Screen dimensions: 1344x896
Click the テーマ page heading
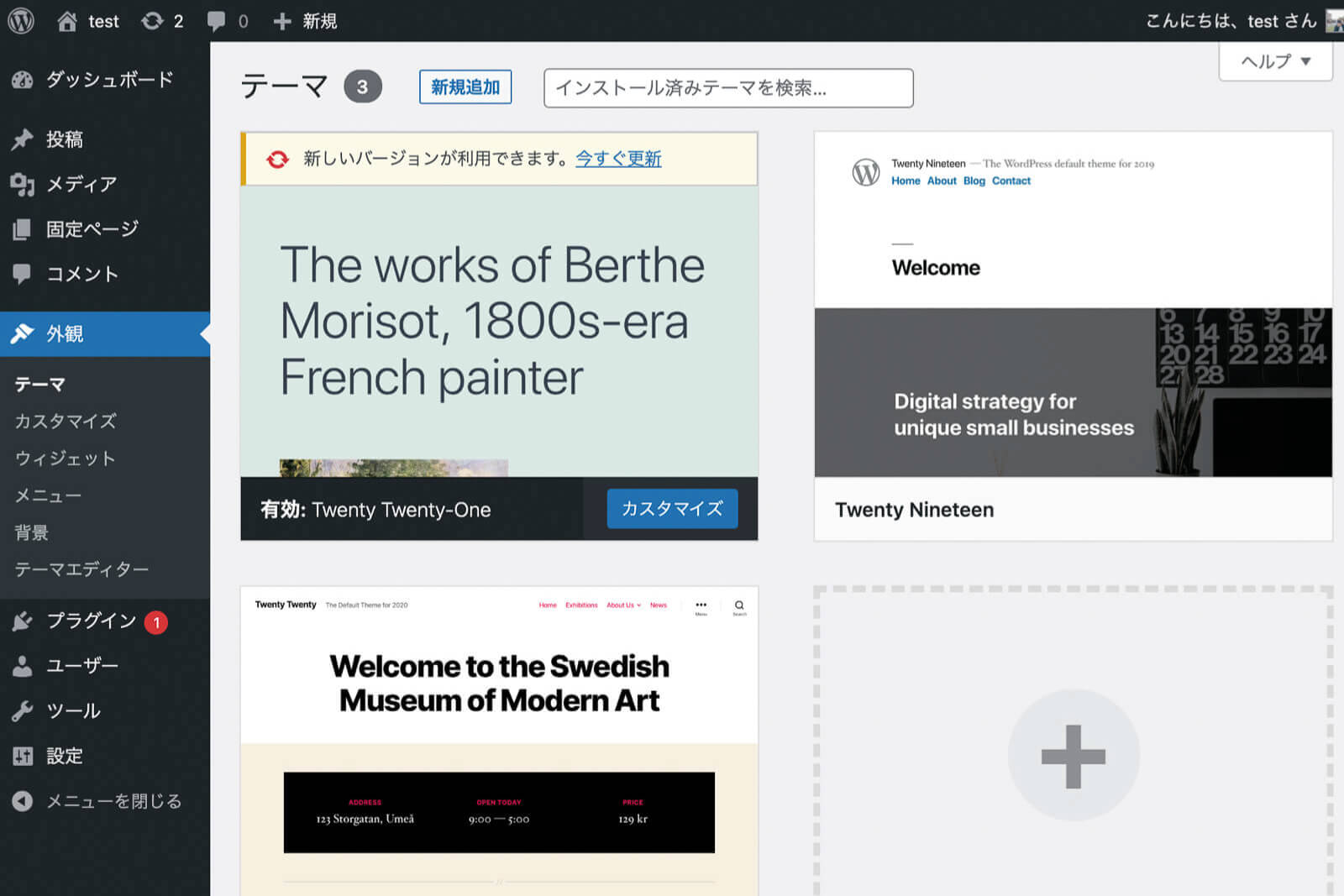click(x=284, y=86)
